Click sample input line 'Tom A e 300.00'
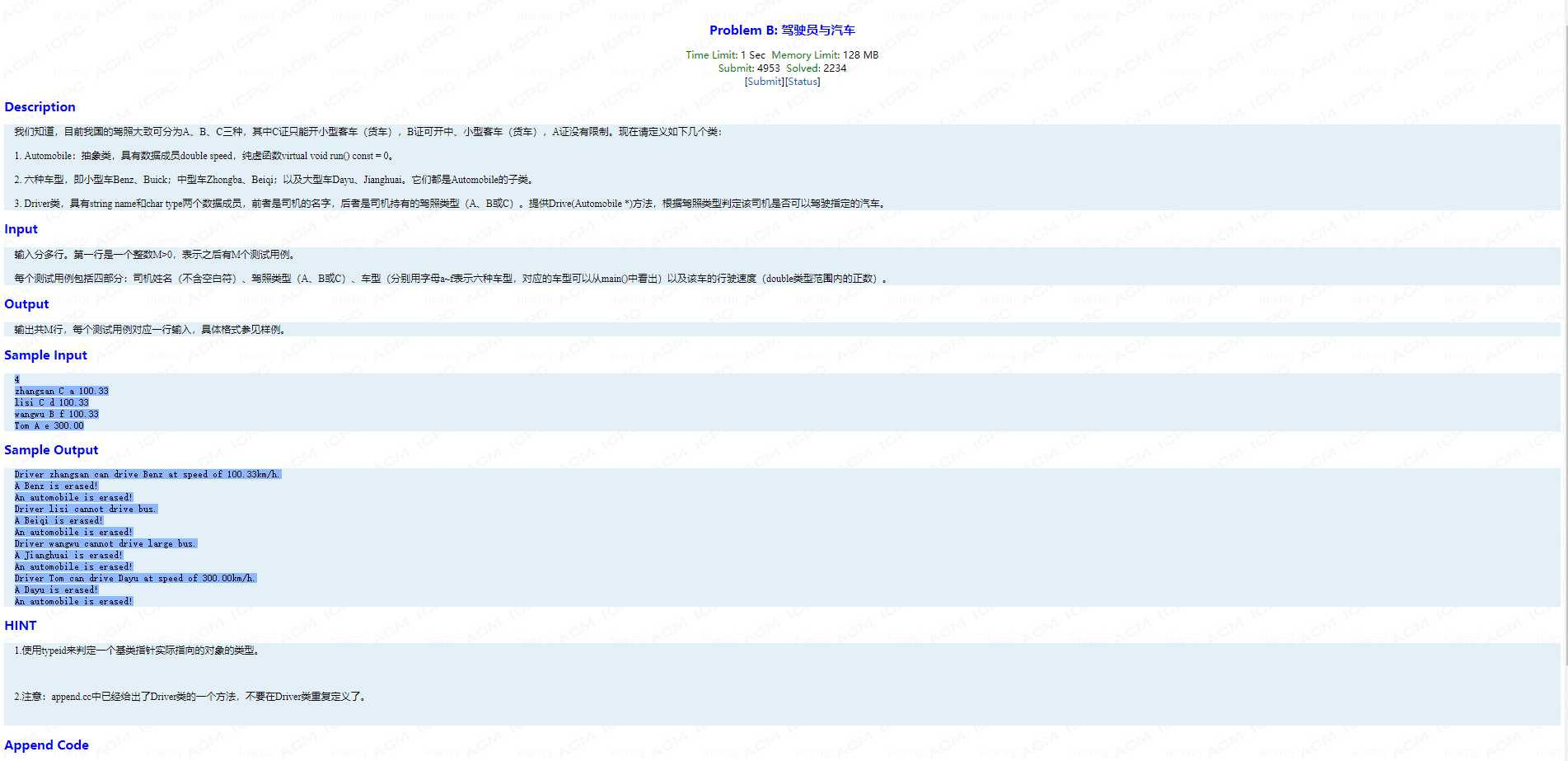Viewport: 1568px width, 761px height. click(x=49, y=426)
